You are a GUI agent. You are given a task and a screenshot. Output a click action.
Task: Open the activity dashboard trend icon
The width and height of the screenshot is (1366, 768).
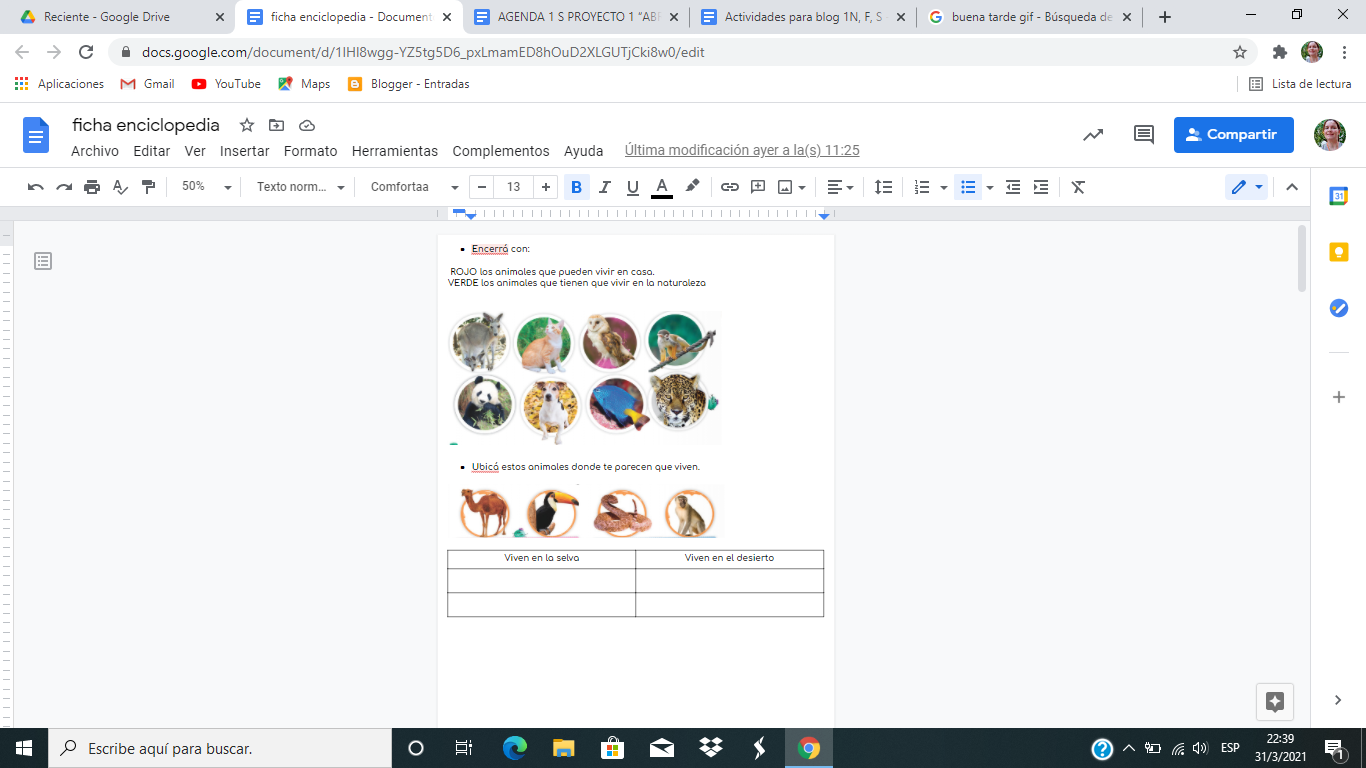point(1093,135)
